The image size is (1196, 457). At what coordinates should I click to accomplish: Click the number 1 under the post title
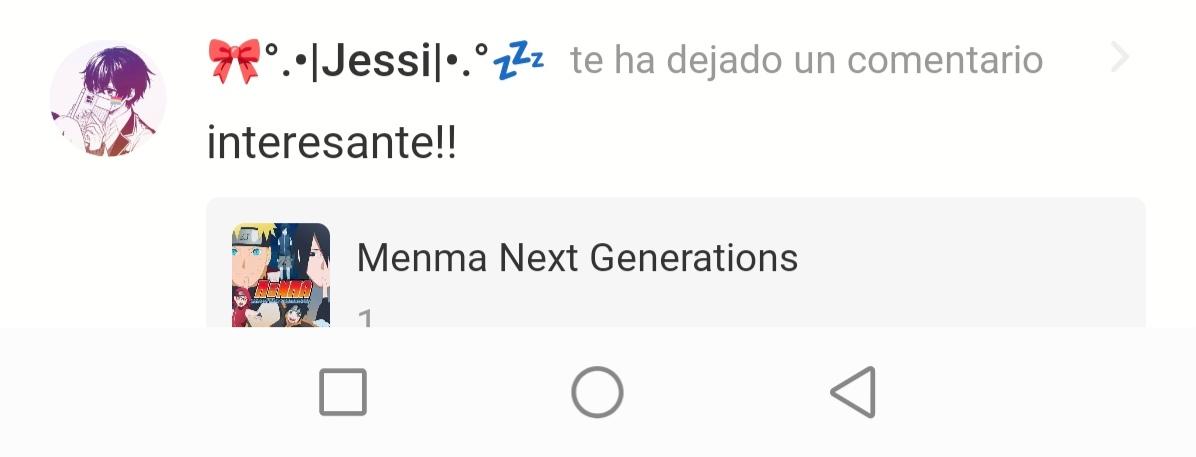pos(366,318)
